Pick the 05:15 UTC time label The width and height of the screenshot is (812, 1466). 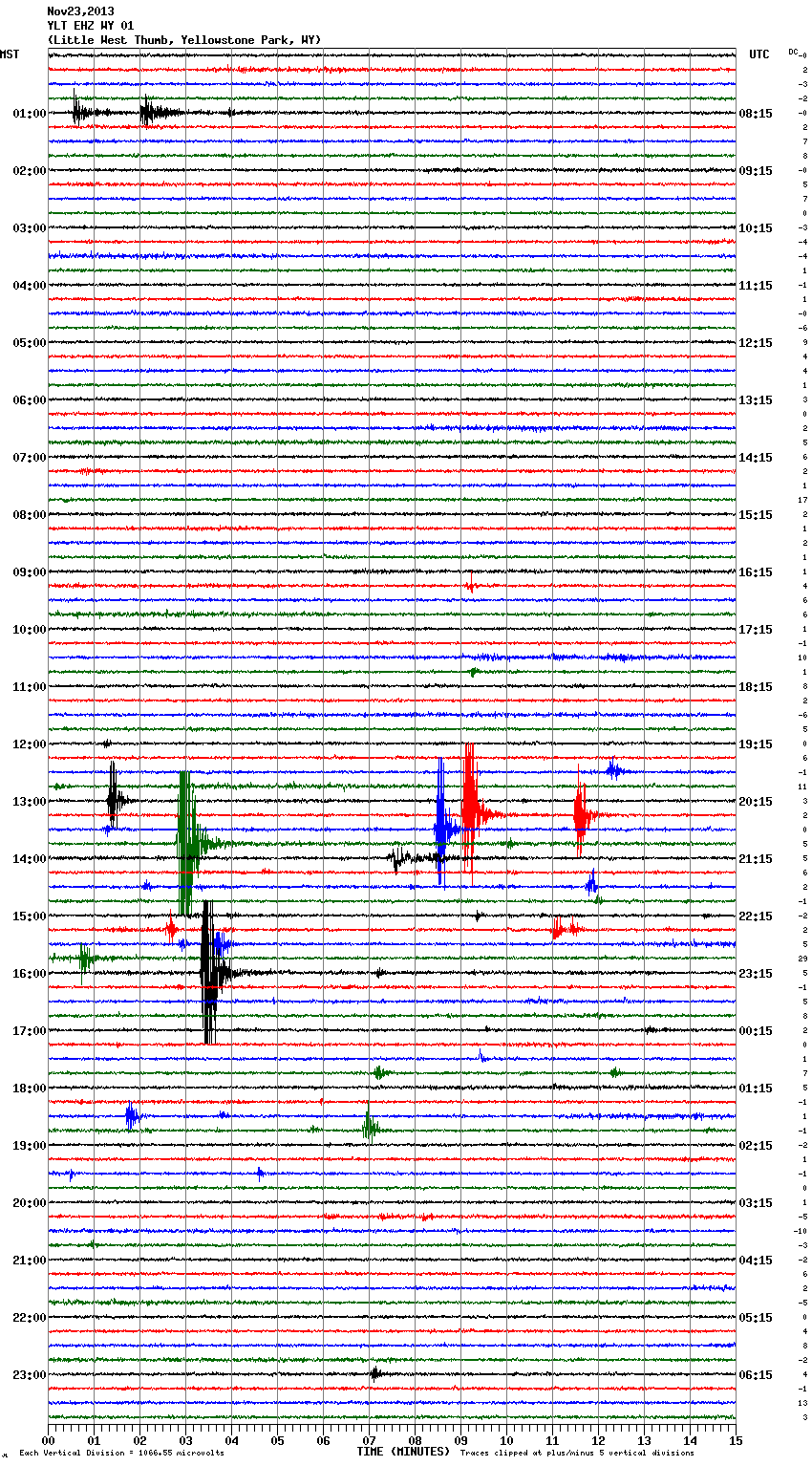tap(756, 1318)
